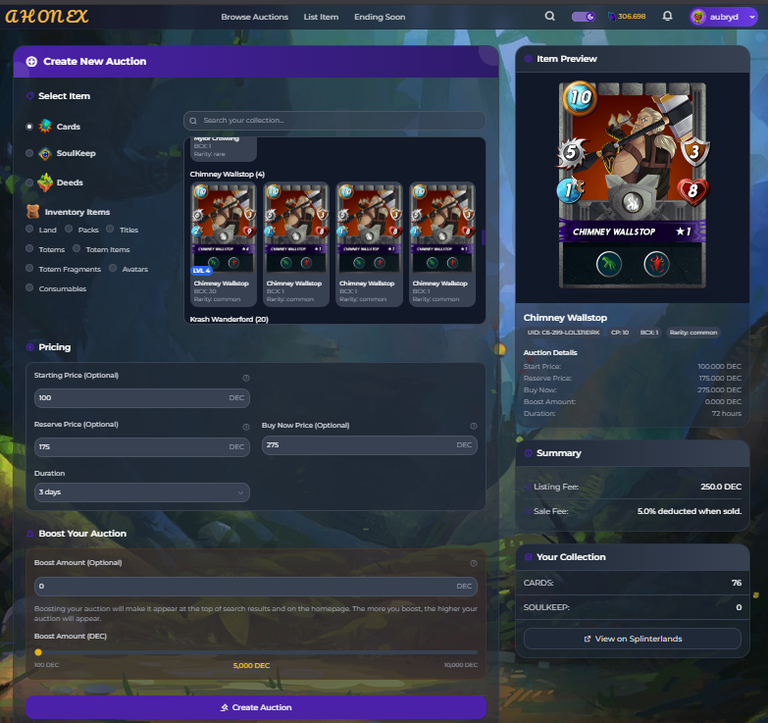Viewport: 768px width, 723px height.
Task: Open View on Splinterlands link
Action: click(x=632, y=639)
